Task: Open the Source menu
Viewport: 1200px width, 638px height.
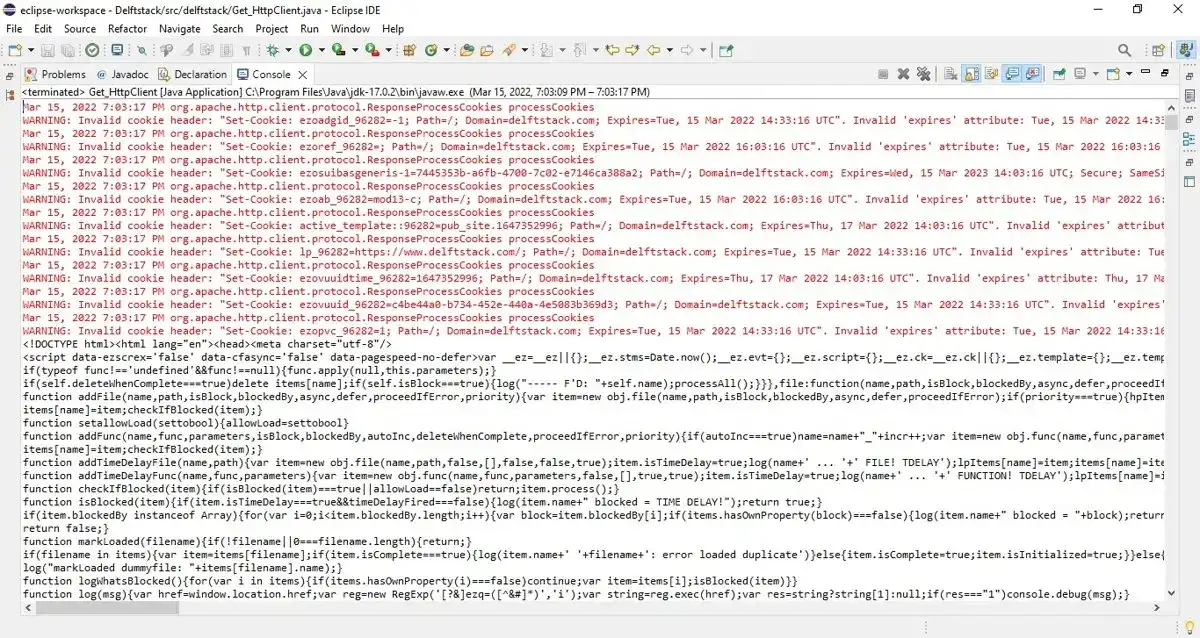Action: (x=80, y=29)
